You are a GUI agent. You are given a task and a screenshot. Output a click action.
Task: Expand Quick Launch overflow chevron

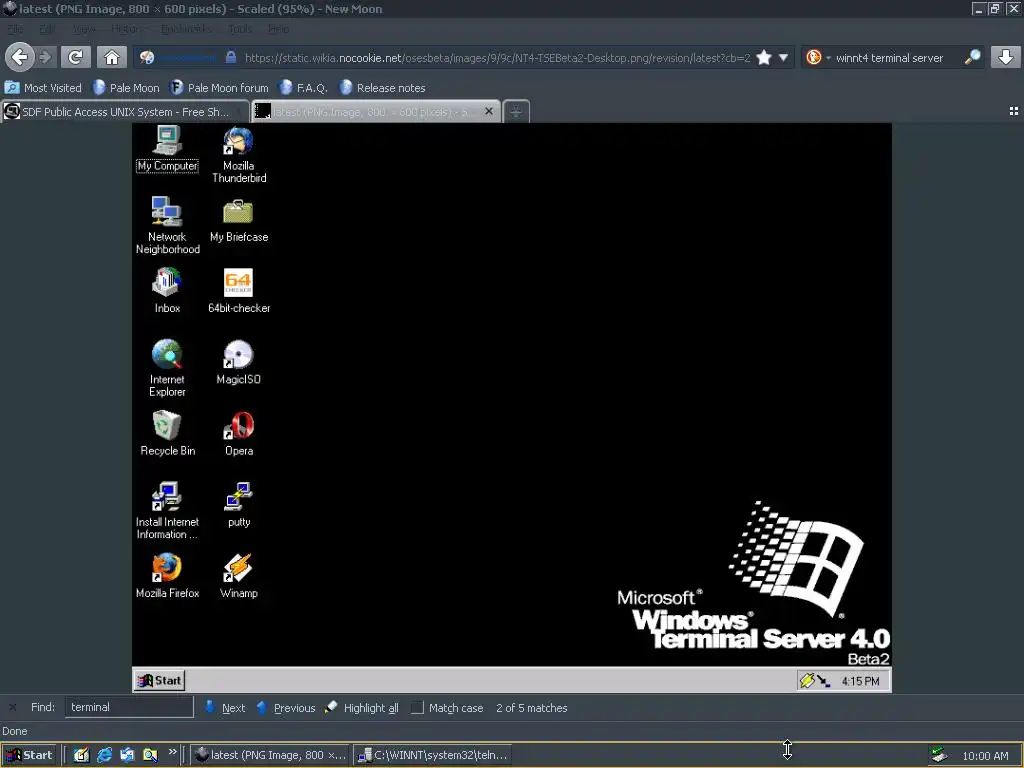point(172,752)
